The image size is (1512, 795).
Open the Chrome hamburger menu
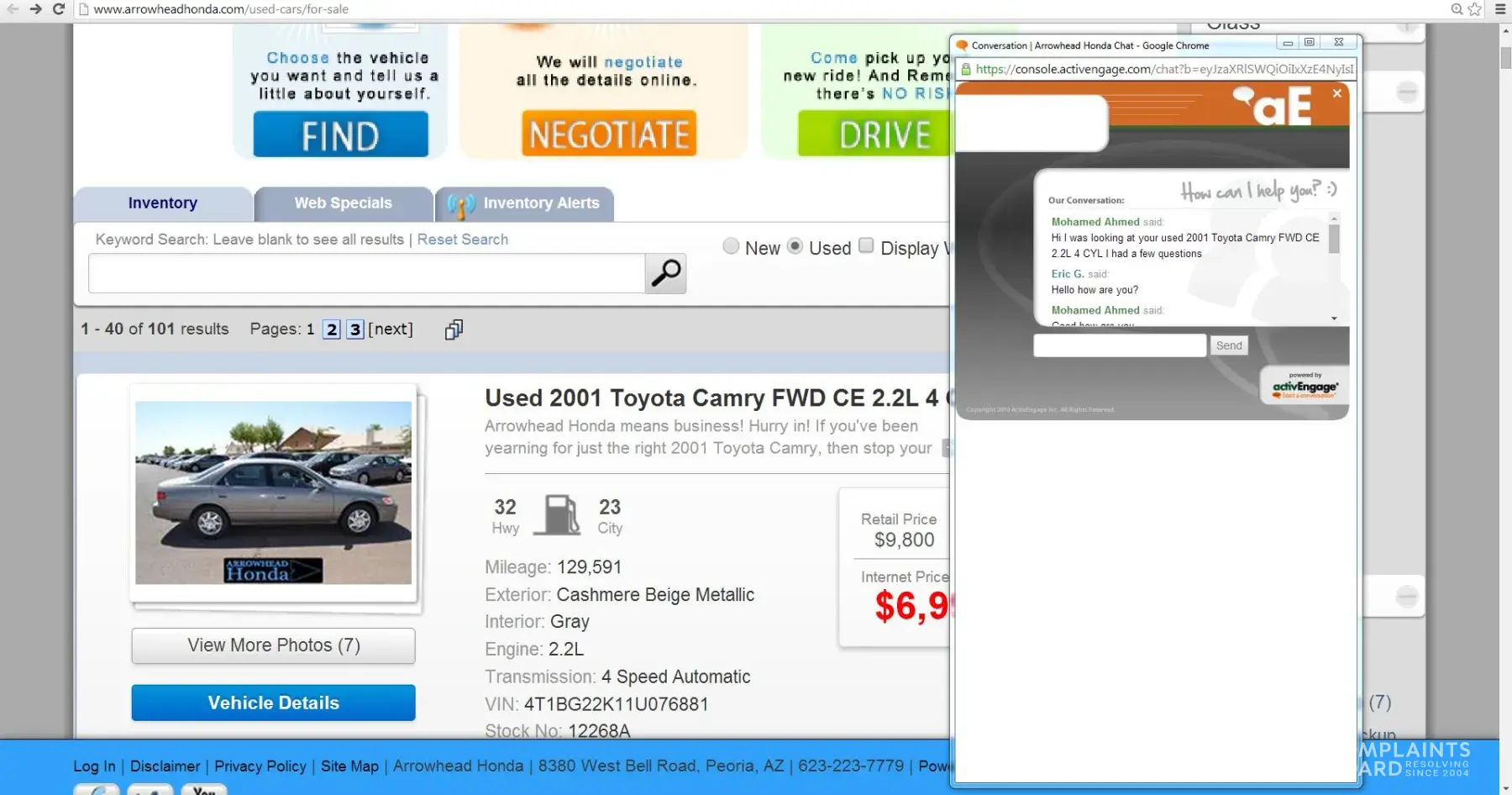point(1500,9)
